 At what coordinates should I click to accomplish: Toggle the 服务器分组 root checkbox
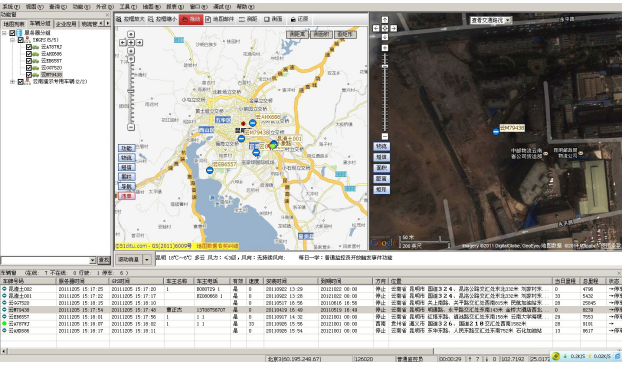[x=12, y=33]
